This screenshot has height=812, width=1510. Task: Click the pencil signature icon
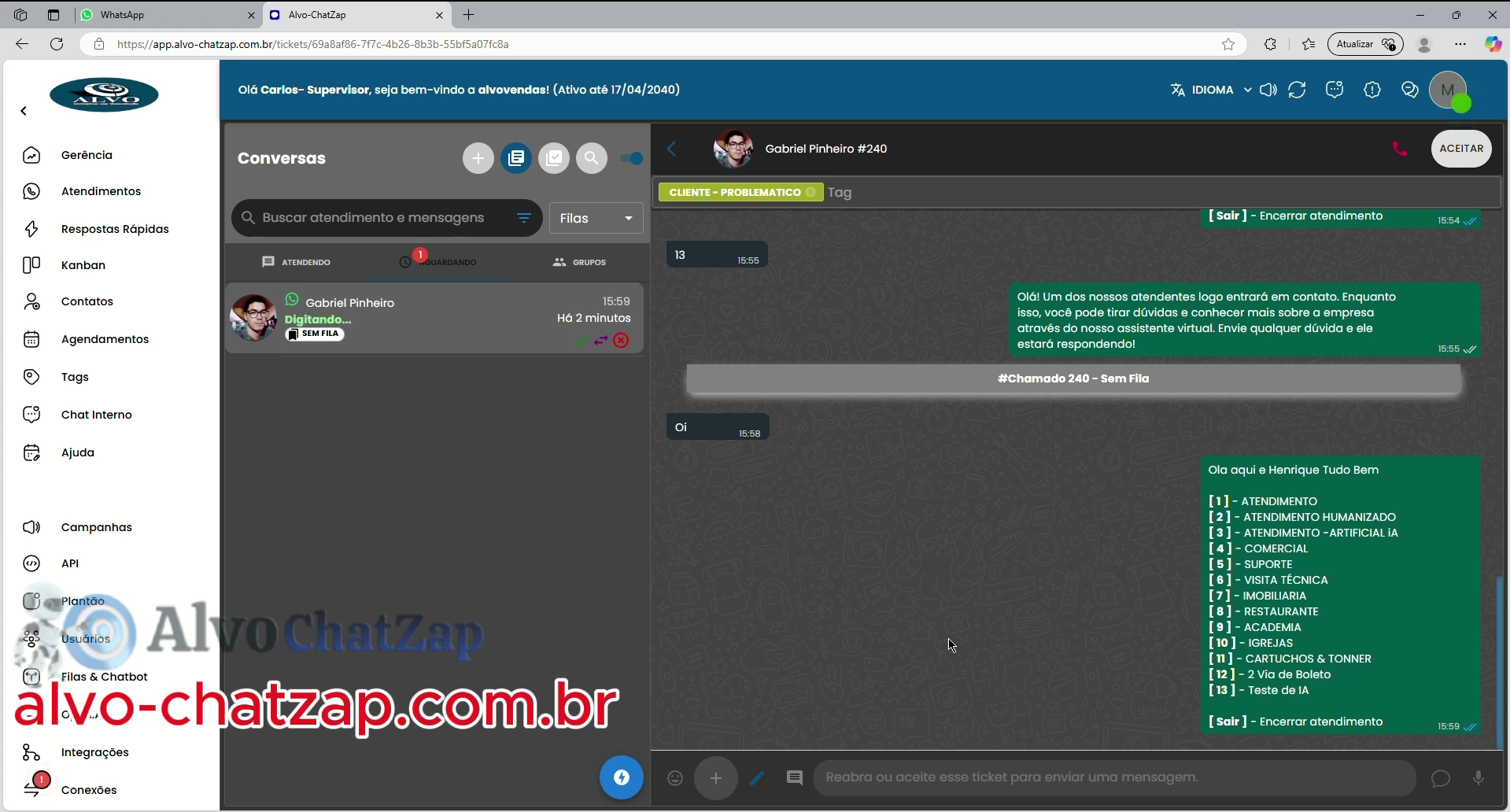pyautogui.click(x=757, y=778)
